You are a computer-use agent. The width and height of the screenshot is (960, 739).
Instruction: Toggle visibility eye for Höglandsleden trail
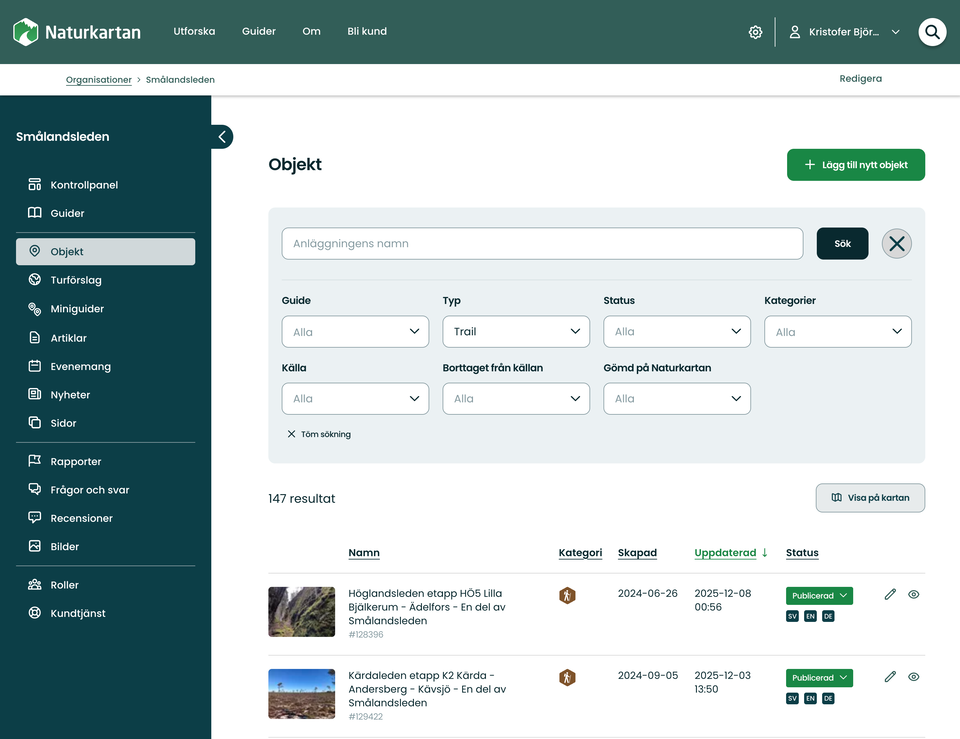coord(913,594)
